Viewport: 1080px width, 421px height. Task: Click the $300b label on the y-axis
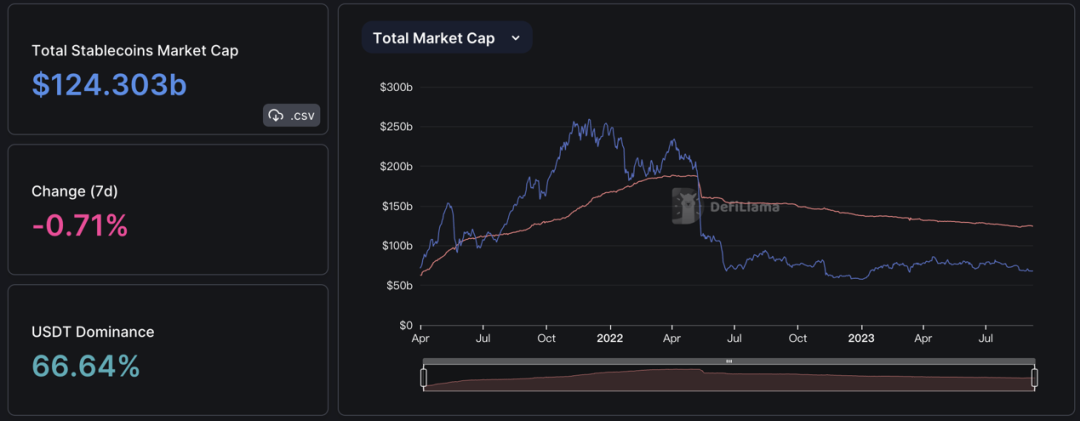click(396, 88)
